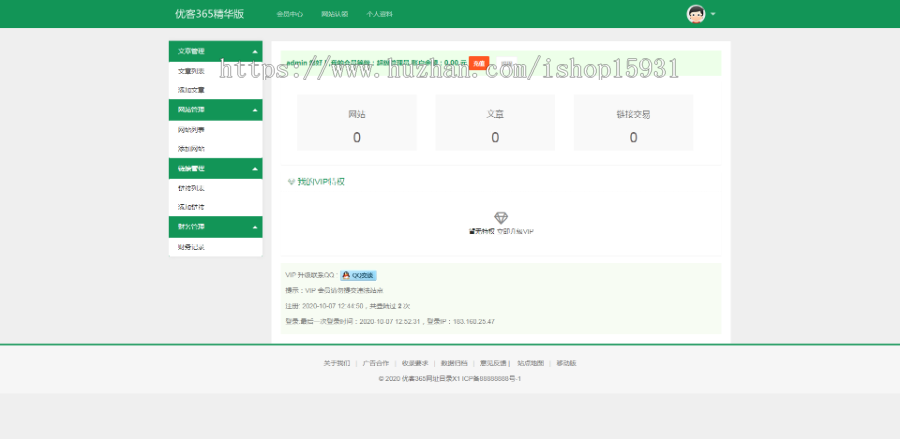The height and width of the screenshot is (439, 900).
Task: Open the 站点地图 footer link
Action: point(530,363)
